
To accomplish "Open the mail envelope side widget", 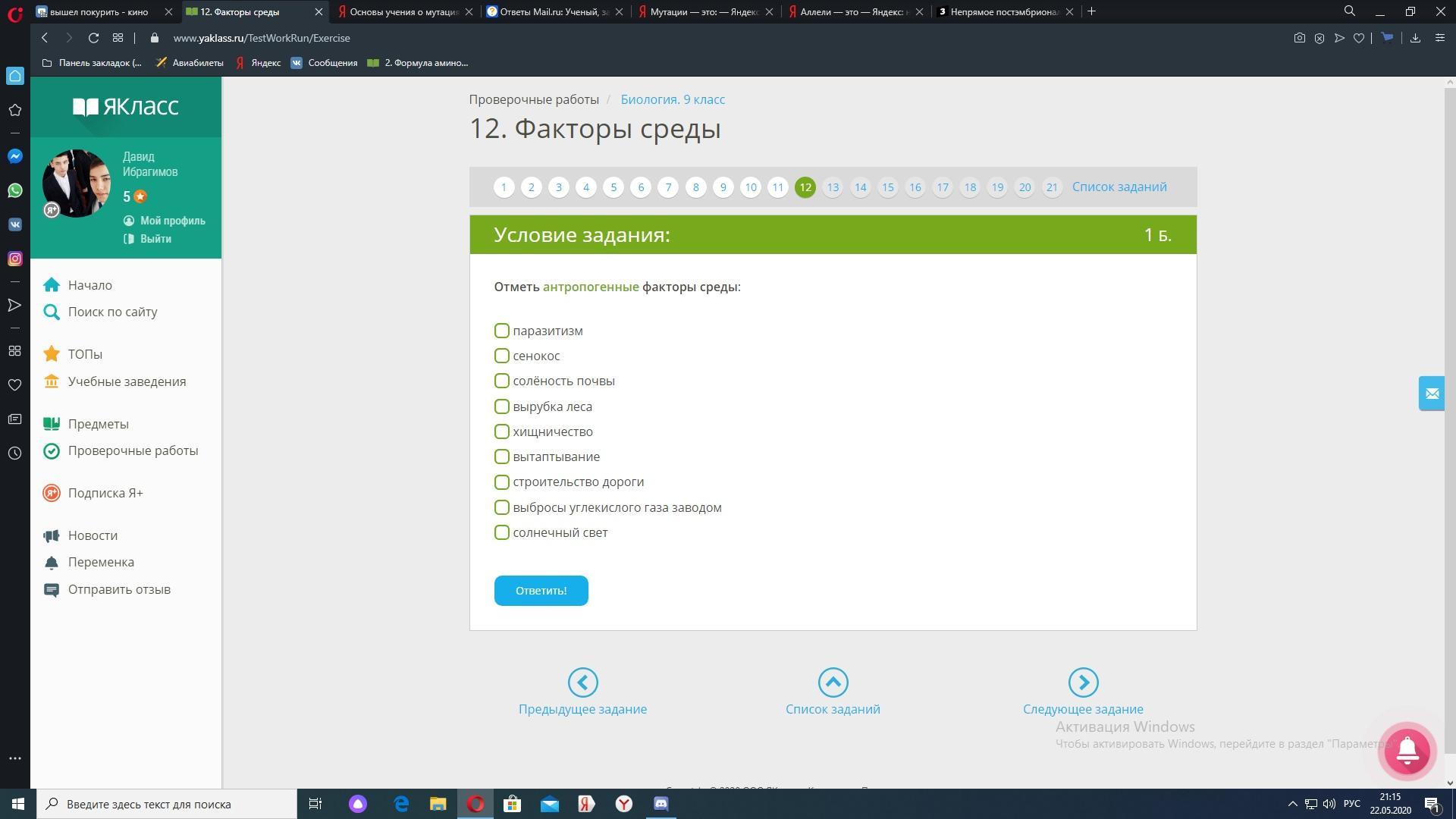I will [1432, 394].
